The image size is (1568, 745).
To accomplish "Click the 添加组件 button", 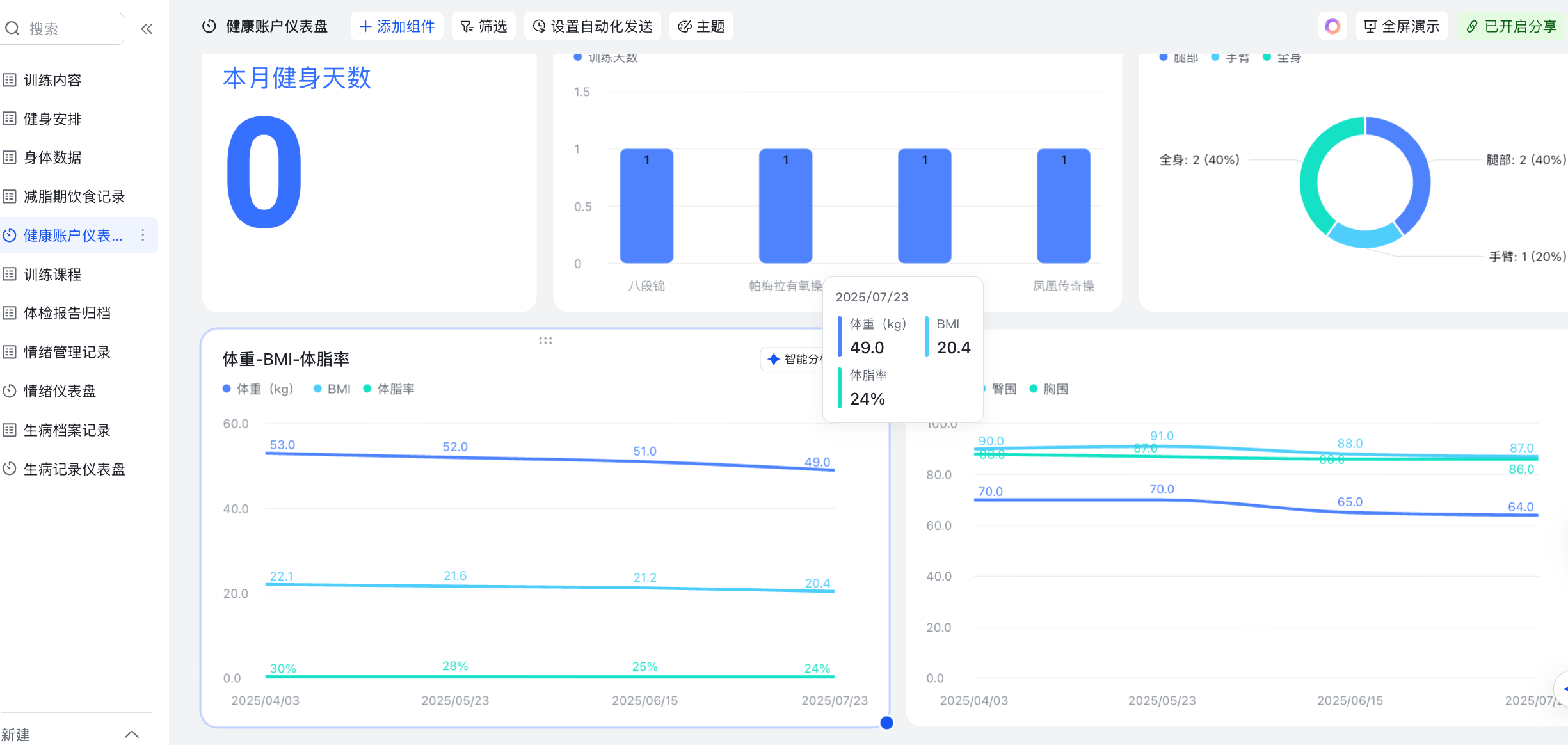I will click(397, 26).
